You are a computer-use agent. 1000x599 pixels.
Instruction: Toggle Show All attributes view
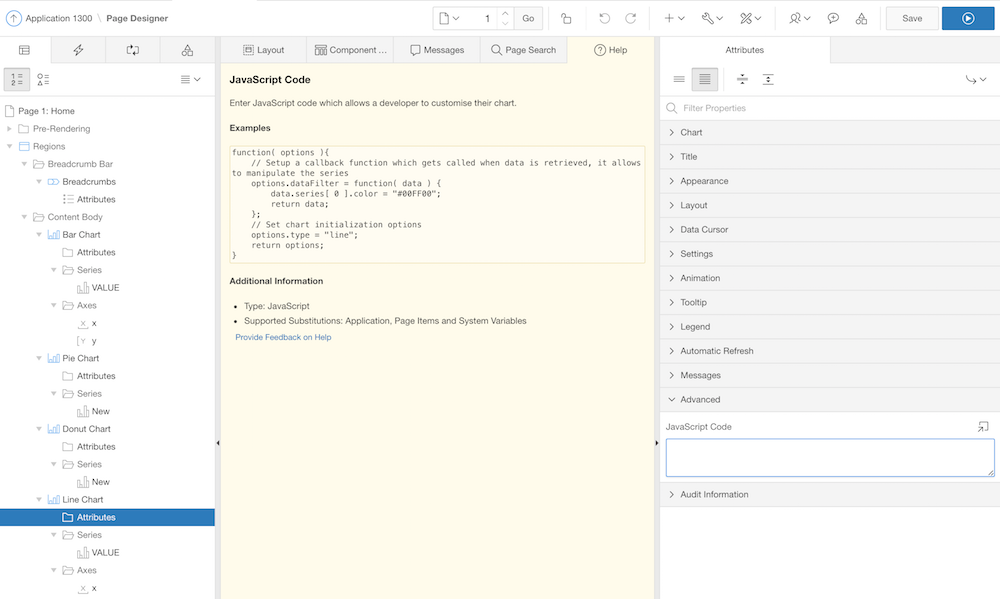click(705, 79)
